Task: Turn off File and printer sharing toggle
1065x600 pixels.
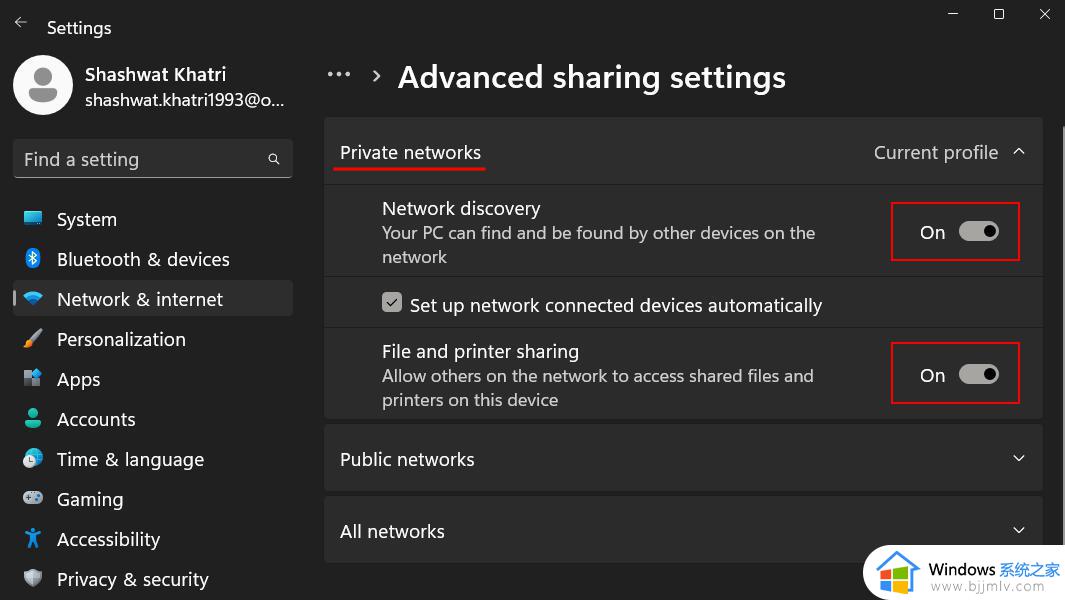Action: [979, 374]
